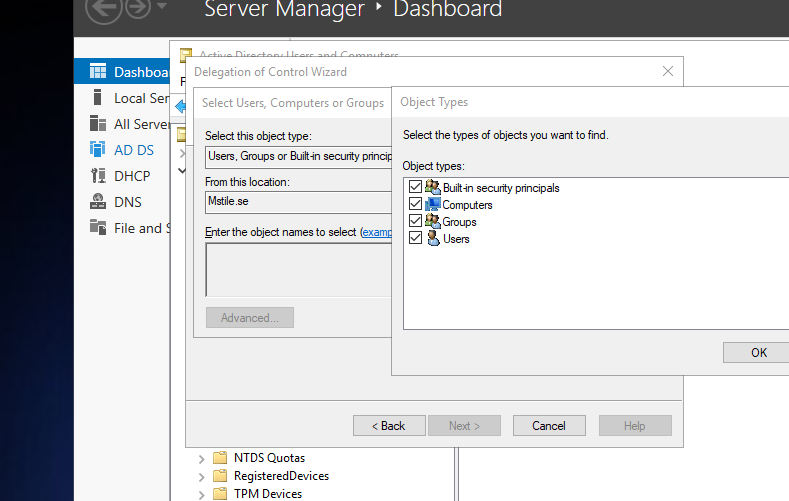
Task: Confirm Object Types with OK
Action: pyautogui.click(x=756, y=353)
